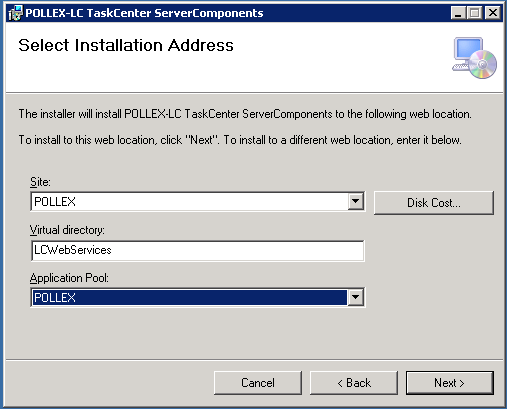Click the installer icon in title bar
Image resolution: width=507 pixels, height=409 pixels.
click(x=15, y=13)
